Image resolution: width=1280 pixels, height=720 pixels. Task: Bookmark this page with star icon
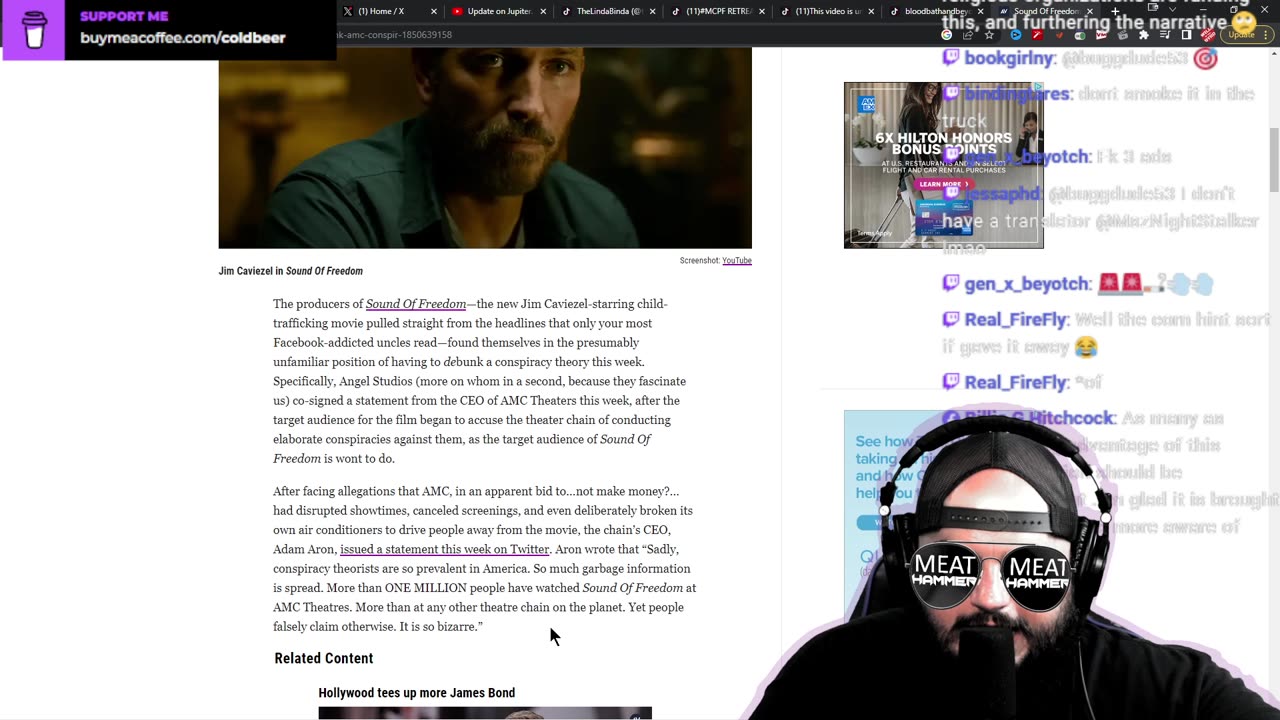coord(989,35)
